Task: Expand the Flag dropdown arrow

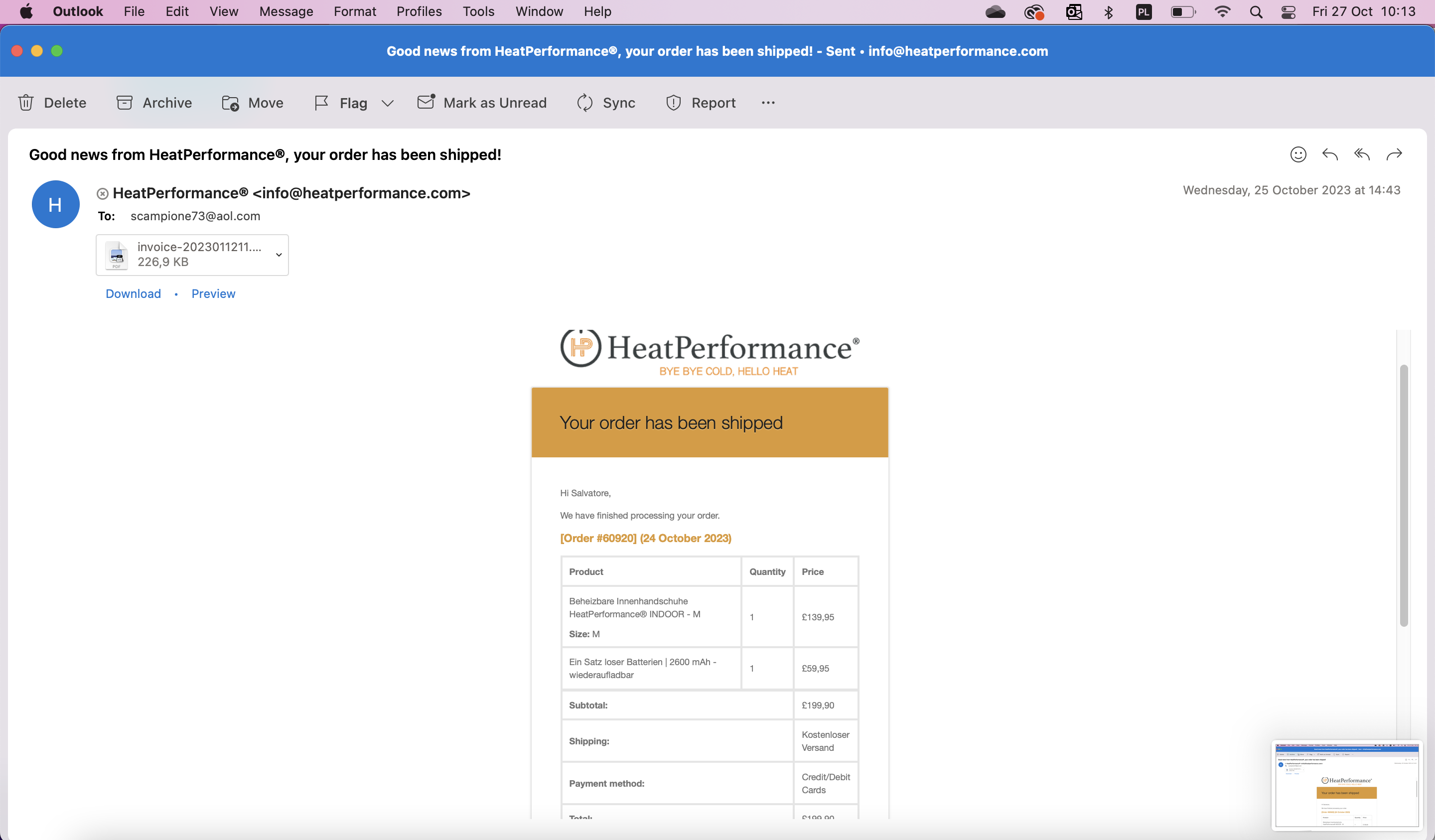Action: (388, 103)
